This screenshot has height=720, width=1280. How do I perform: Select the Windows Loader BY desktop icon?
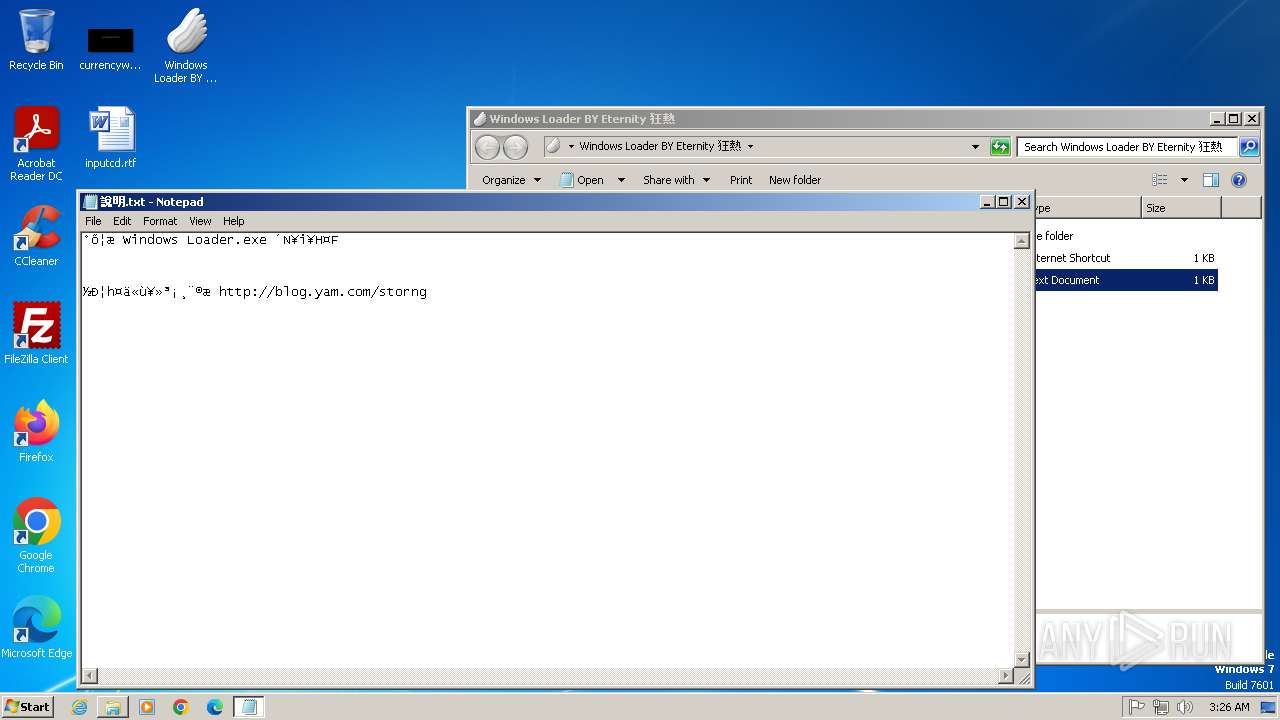pyautogui.click(x=186, y=46)
